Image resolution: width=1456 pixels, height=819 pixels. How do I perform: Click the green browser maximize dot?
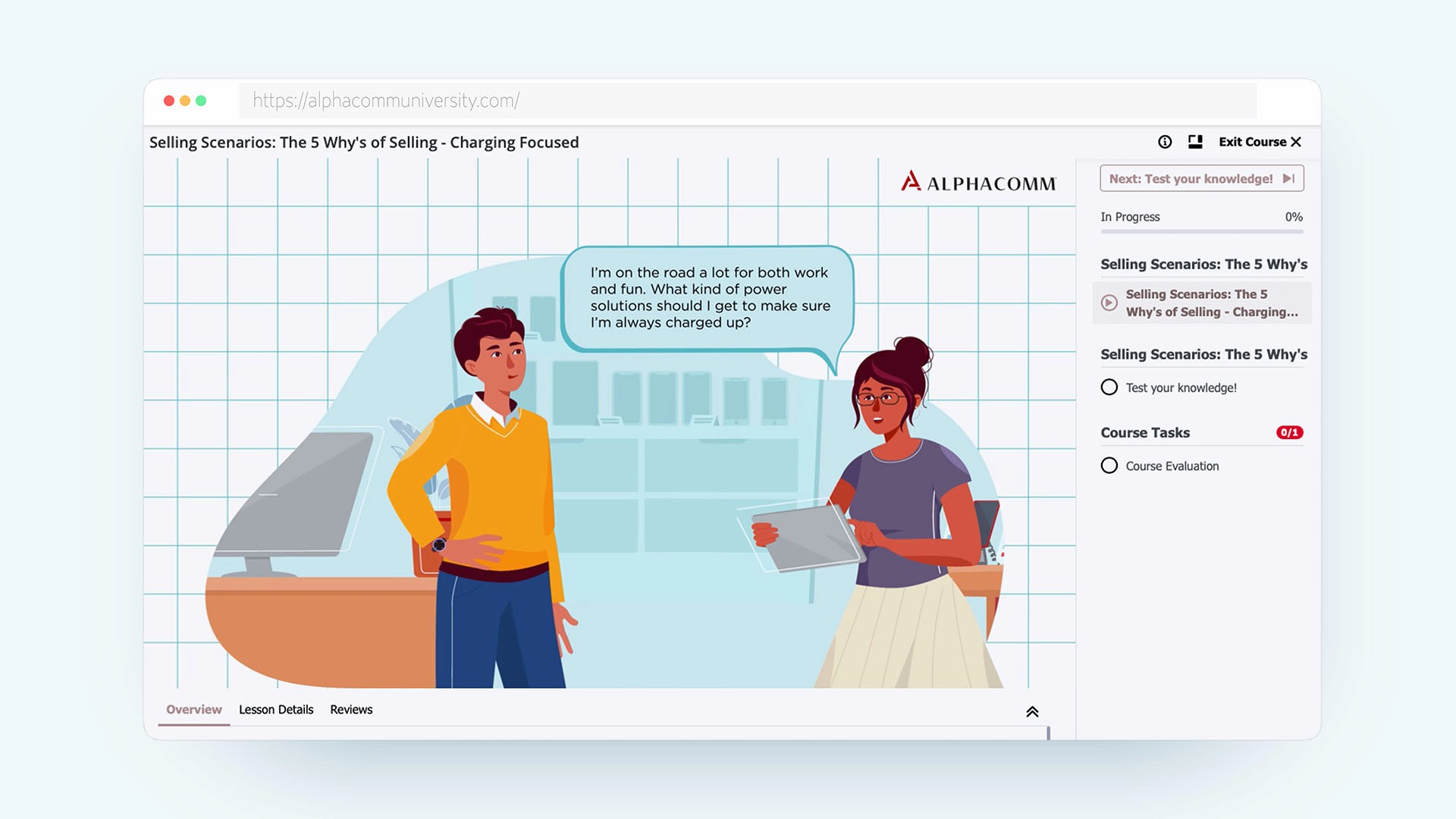pos(201,101)
